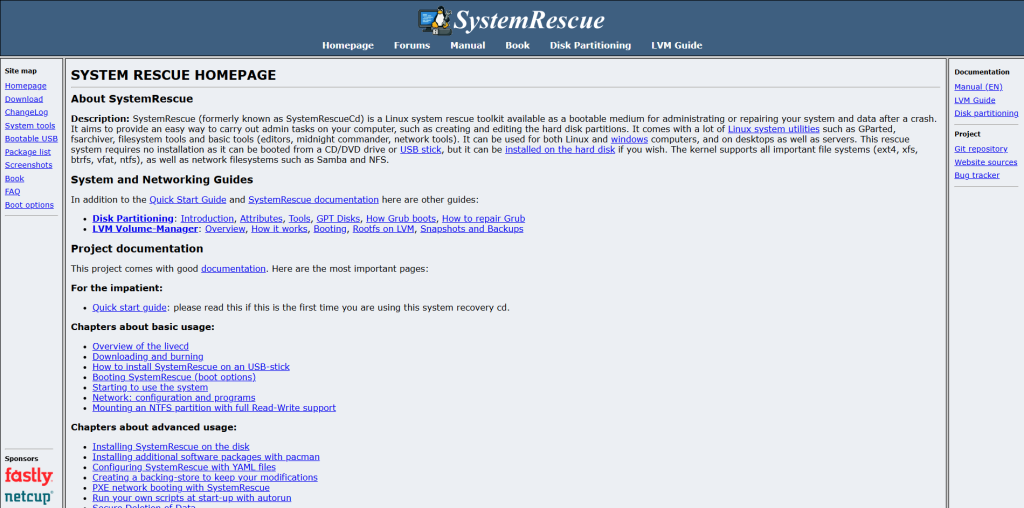Open the Attributes partitioning link
Screen dimensions: 1024x508
[261, 219]
